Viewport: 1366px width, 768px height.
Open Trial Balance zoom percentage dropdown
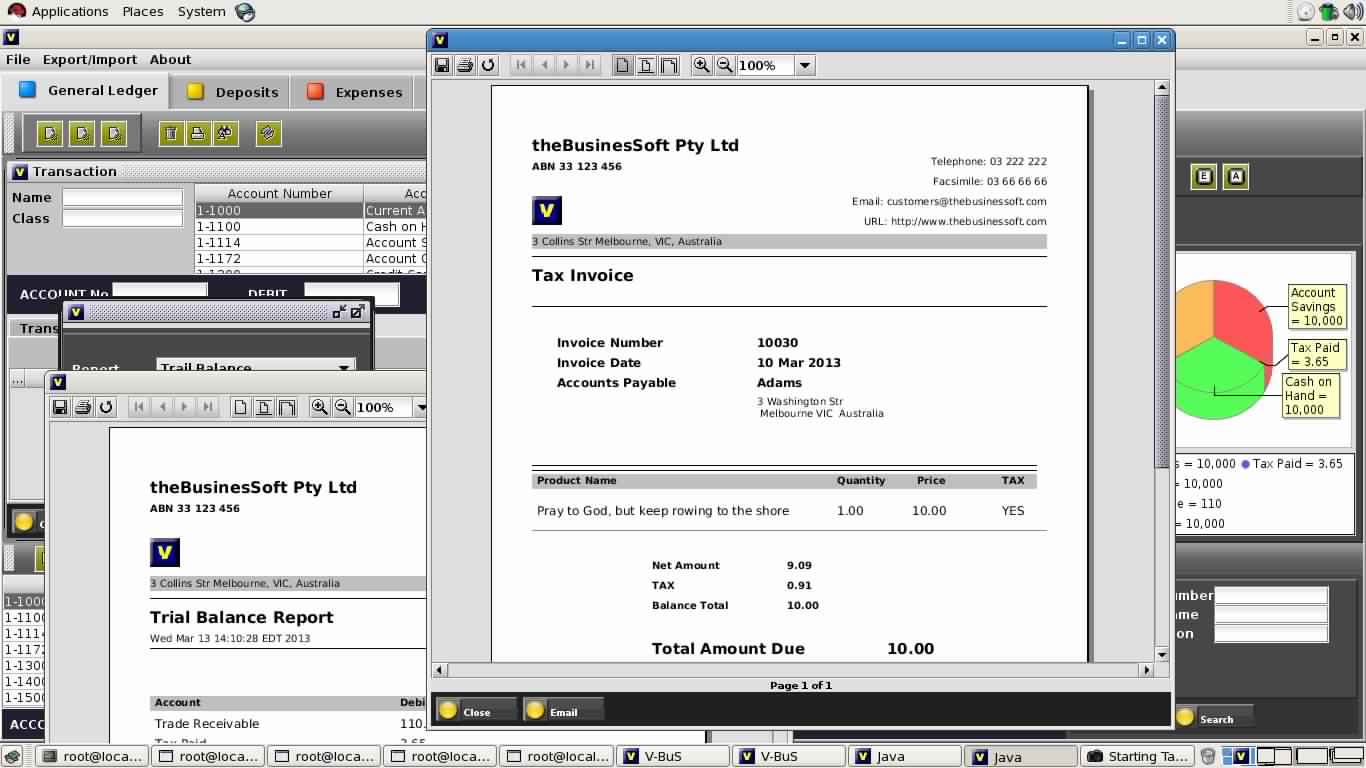[x=420, y=408]
